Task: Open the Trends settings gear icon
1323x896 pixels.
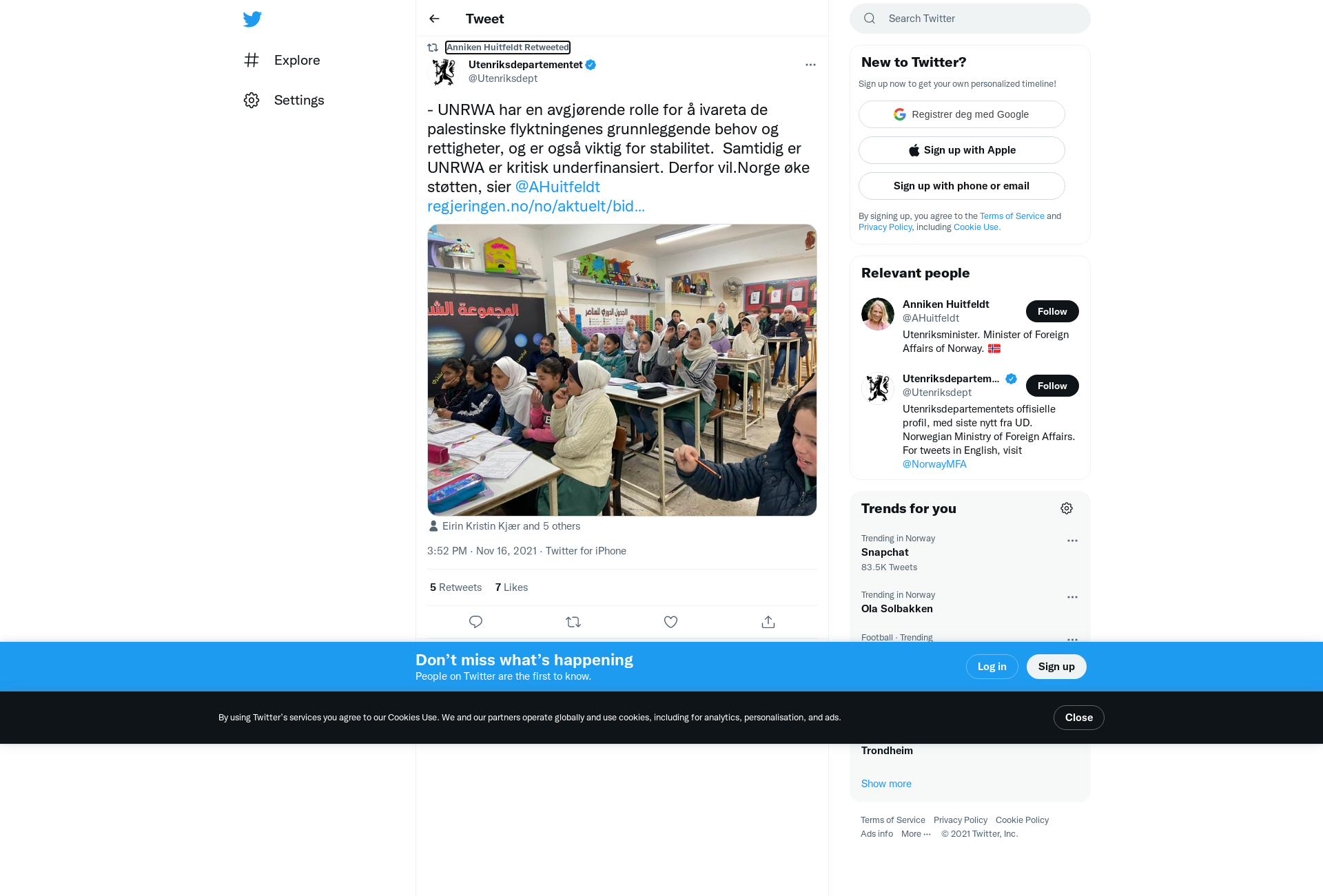Action: click(1067, 508)
